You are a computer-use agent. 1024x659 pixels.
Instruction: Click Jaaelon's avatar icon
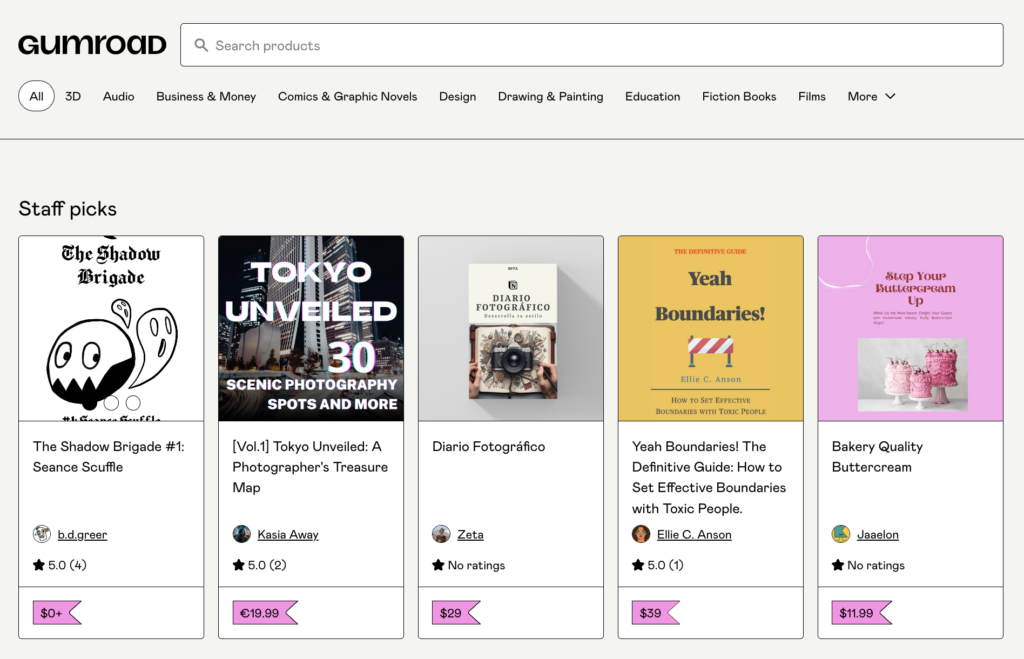(x=841, y=534)
